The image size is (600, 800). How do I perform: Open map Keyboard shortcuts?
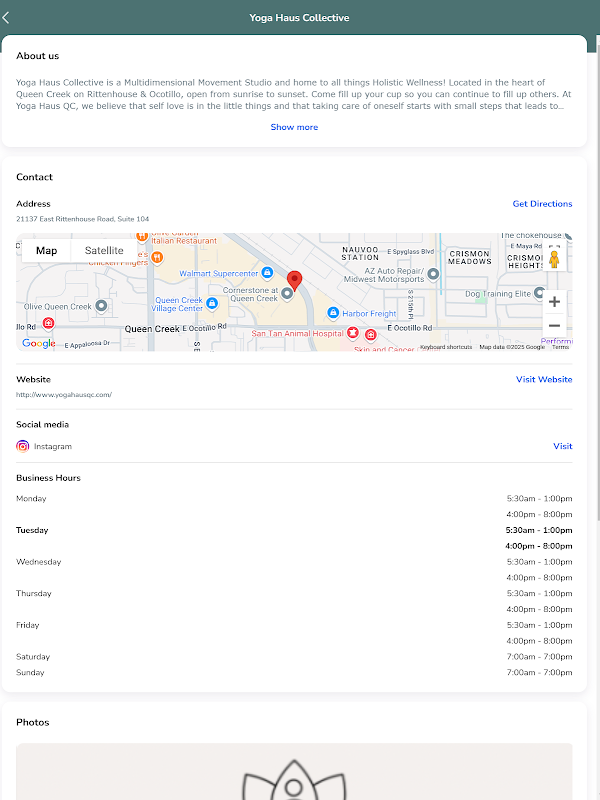tap(446, 347)
